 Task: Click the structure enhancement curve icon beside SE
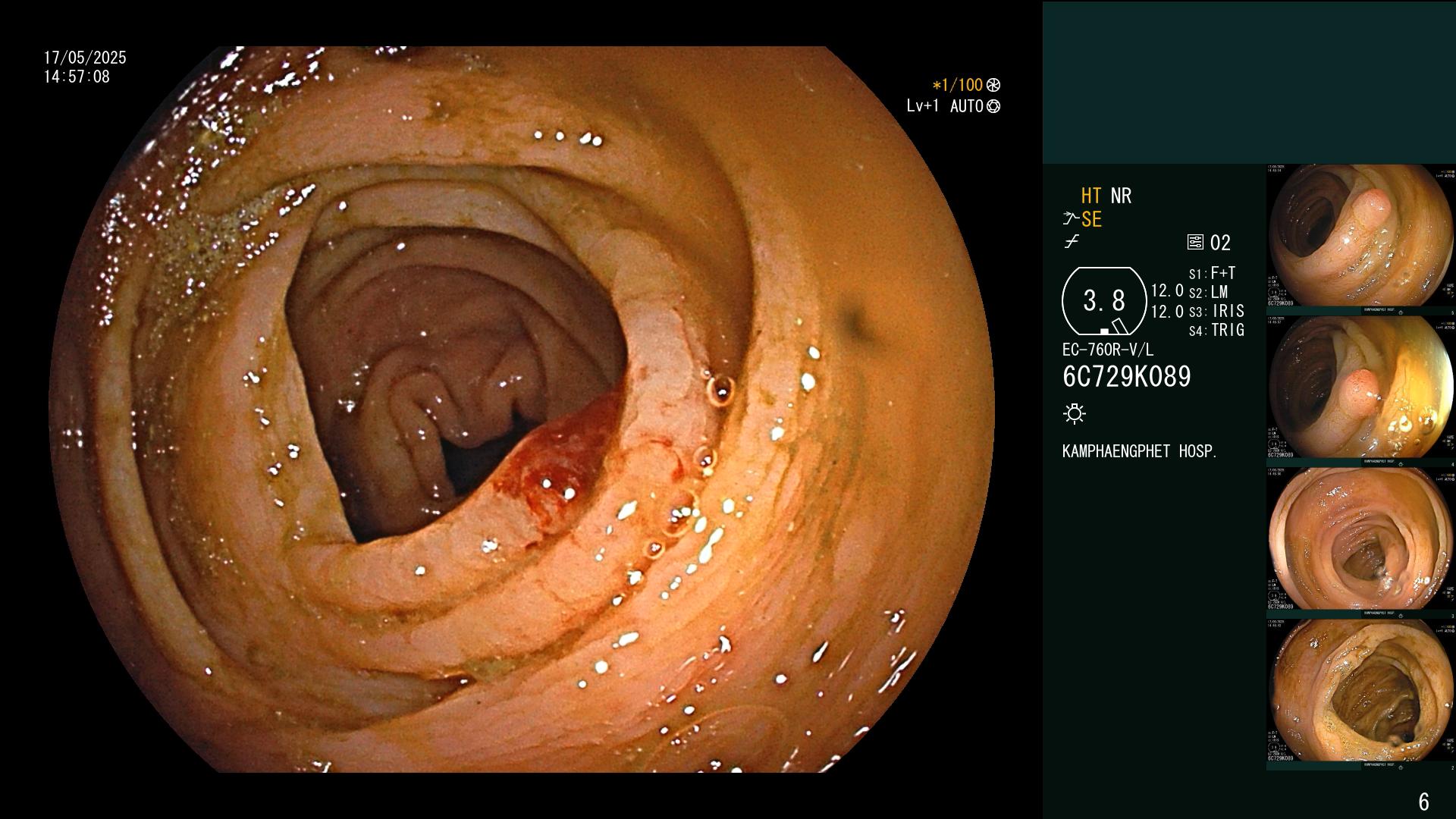[1071, 219]
